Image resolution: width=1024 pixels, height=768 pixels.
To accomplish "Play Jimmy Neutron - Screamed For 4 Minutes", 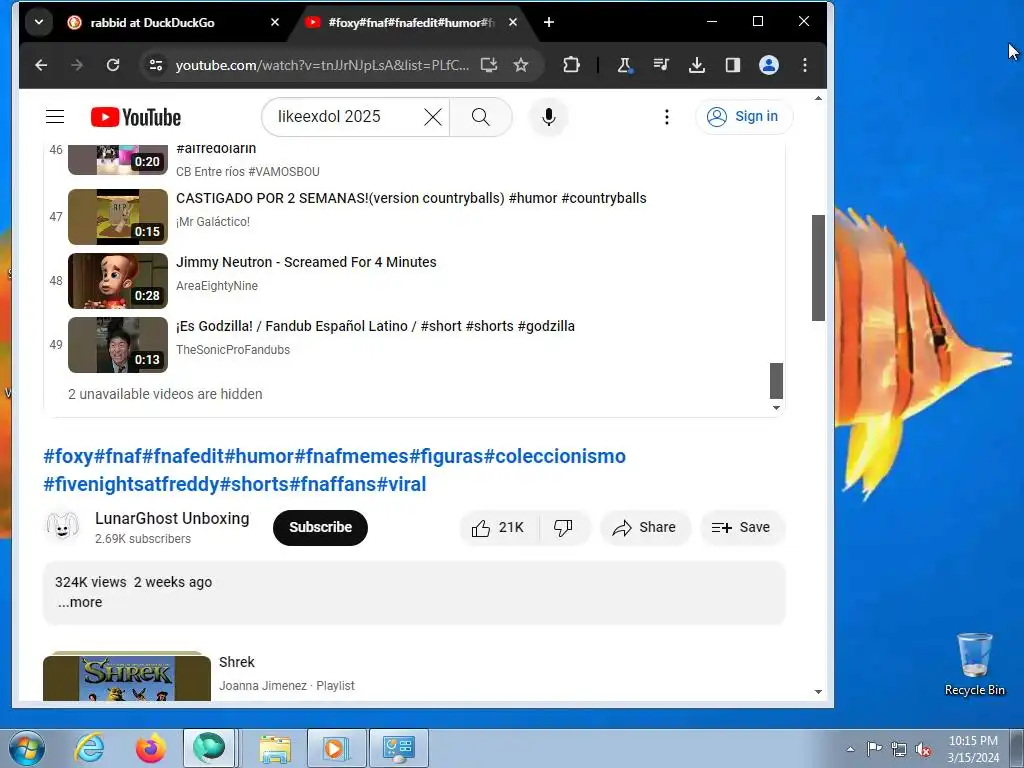I will (x=306, y=262).
